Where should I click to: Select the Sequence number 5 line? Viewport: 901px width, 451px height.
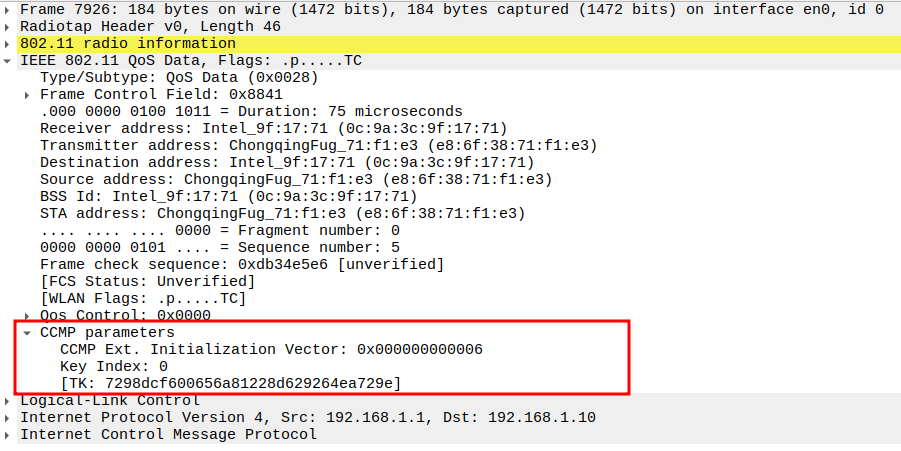pos(220,247)
